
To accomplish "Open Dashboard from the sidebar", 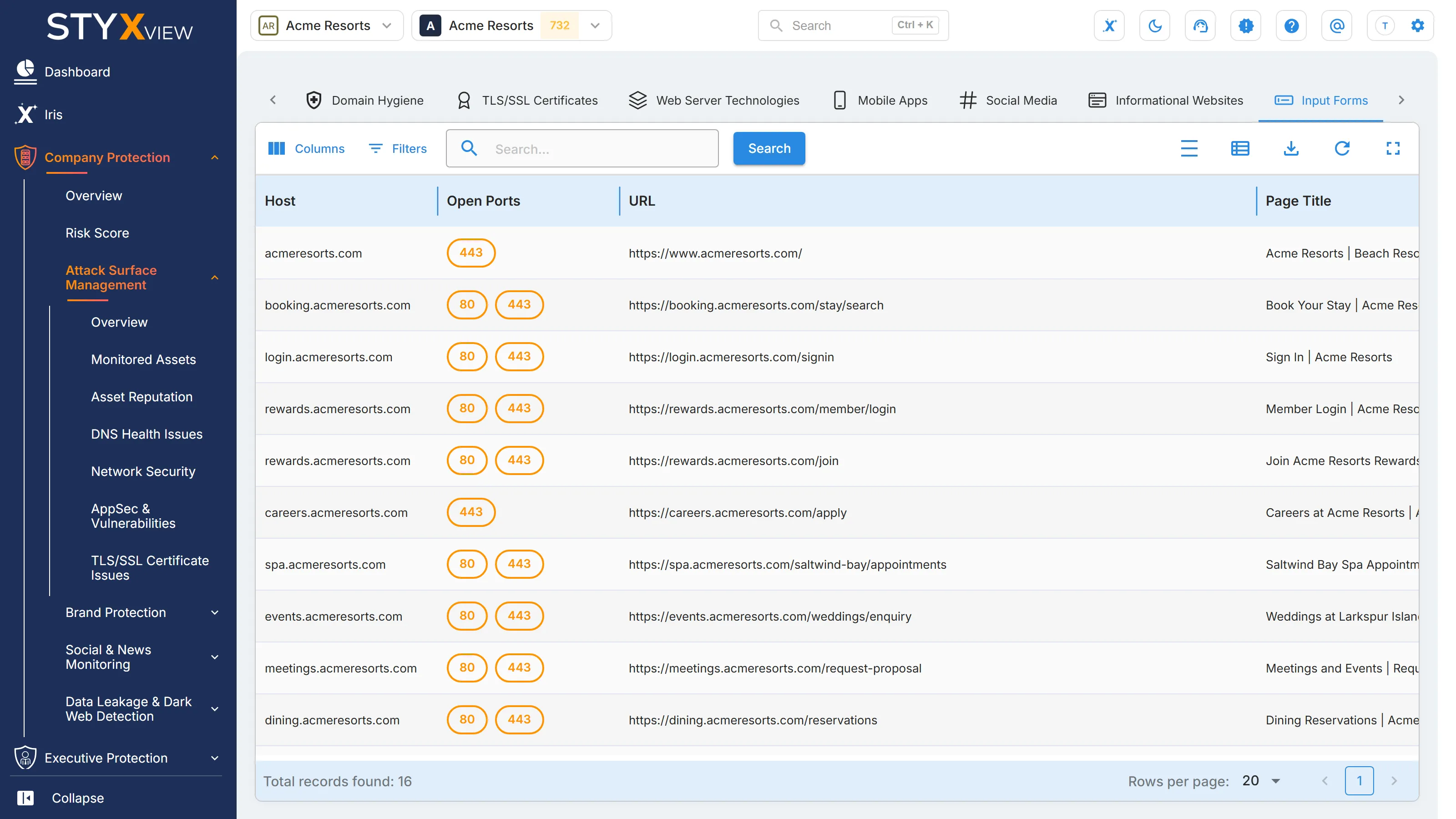I will [x=77, y=72].
